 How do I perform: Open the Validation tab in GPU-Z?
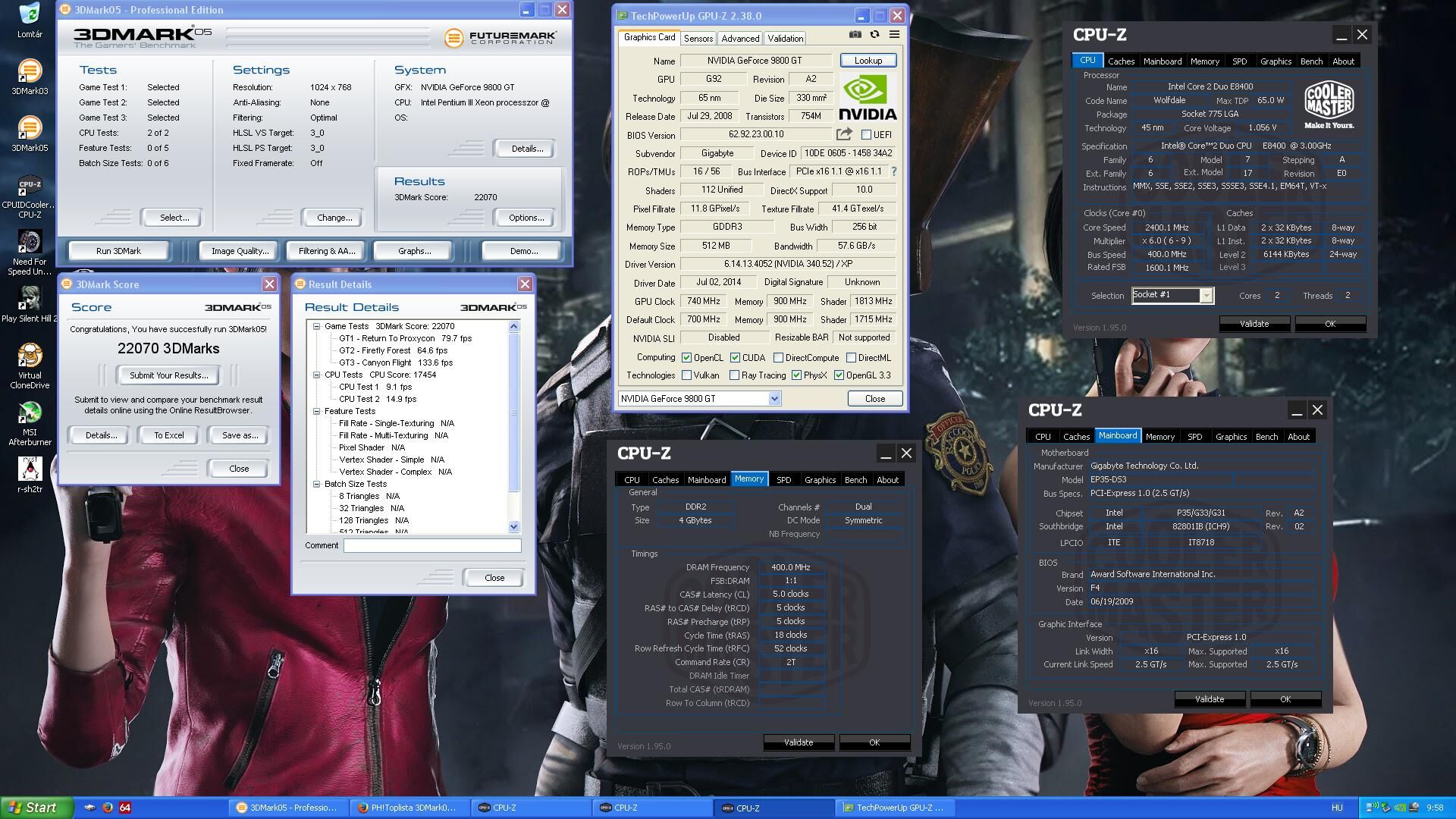[x=785, y=38]
